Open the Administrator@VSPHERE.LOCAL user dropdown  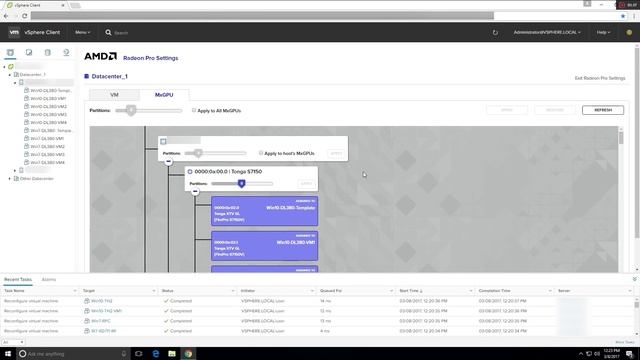pos(547,32)
